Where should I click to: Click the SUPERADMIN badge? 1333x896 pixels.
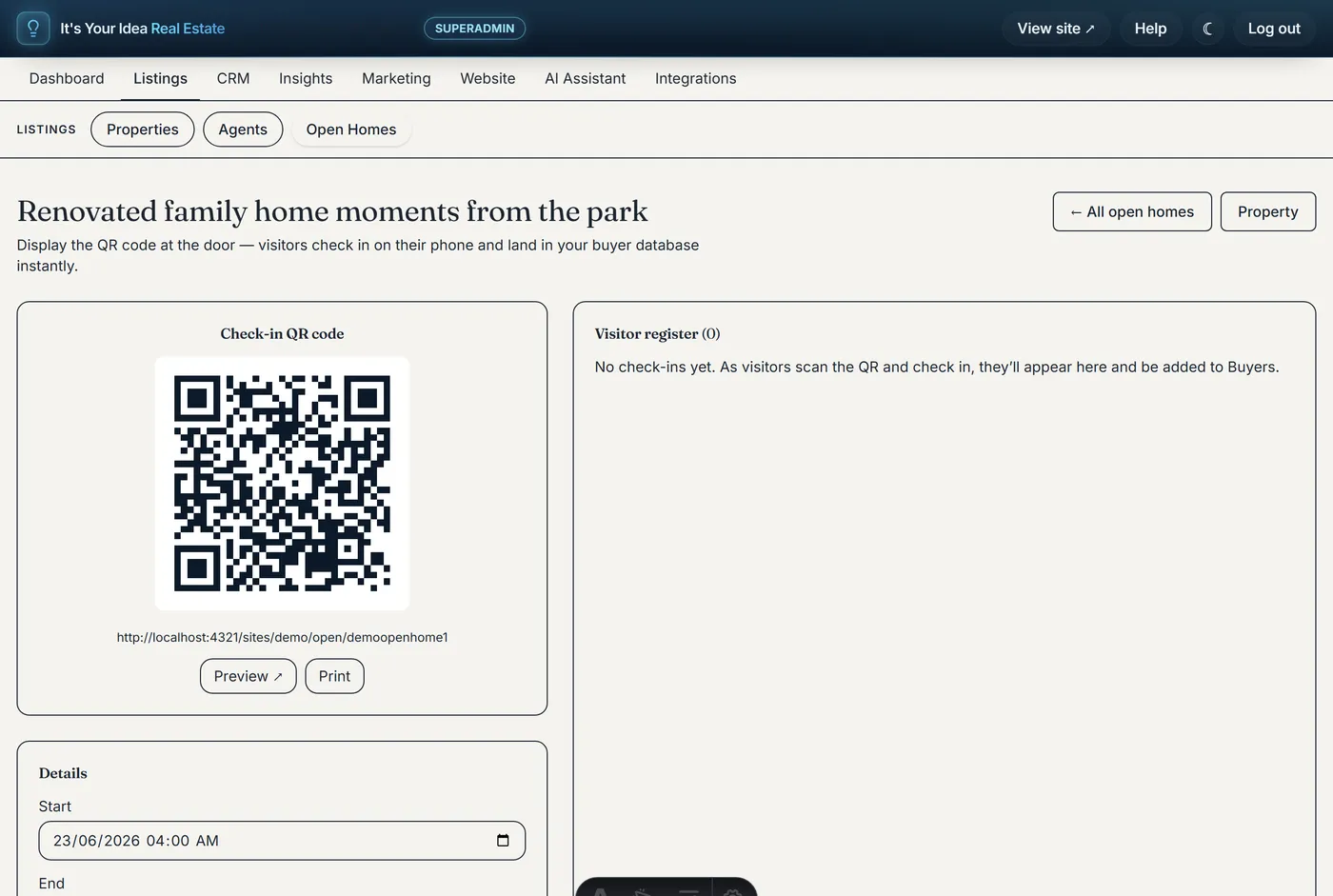point(474,29)
